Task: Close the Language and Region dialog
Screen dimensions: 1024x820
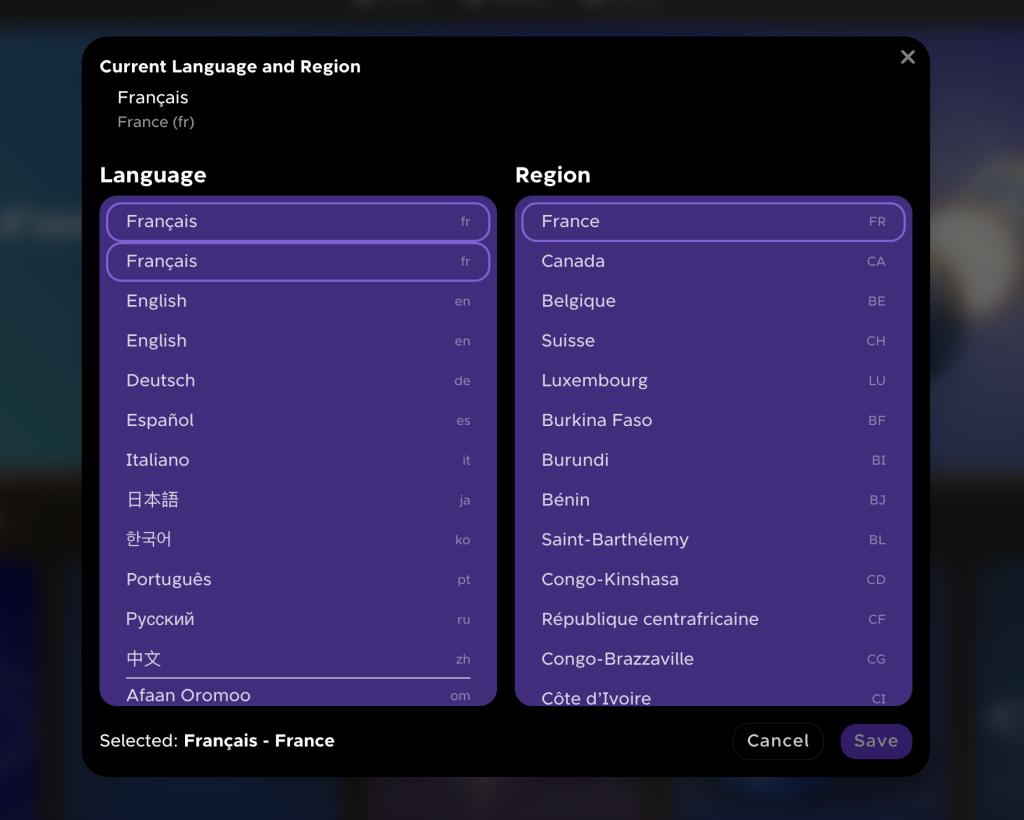Action: pos(907,57)
